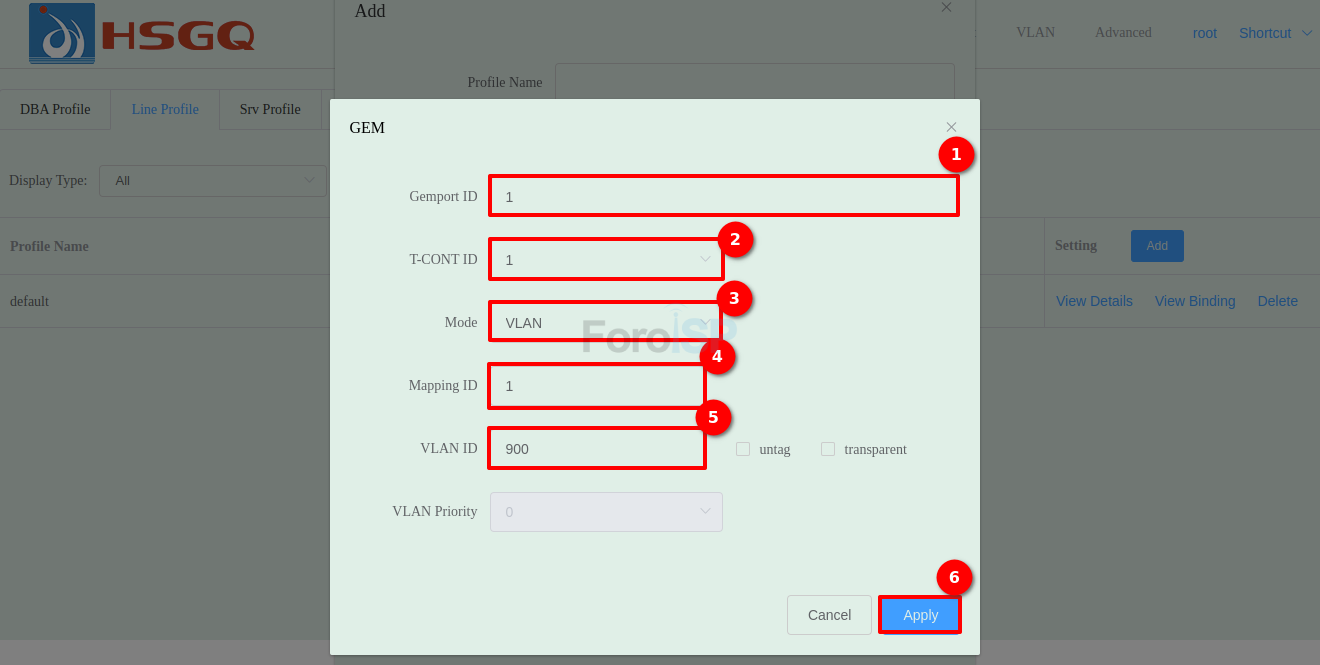This screenshot has width=1320, height=665.
Task: Enable the untag checkbox
Action: pyautogui.click(x=743, y=449)
